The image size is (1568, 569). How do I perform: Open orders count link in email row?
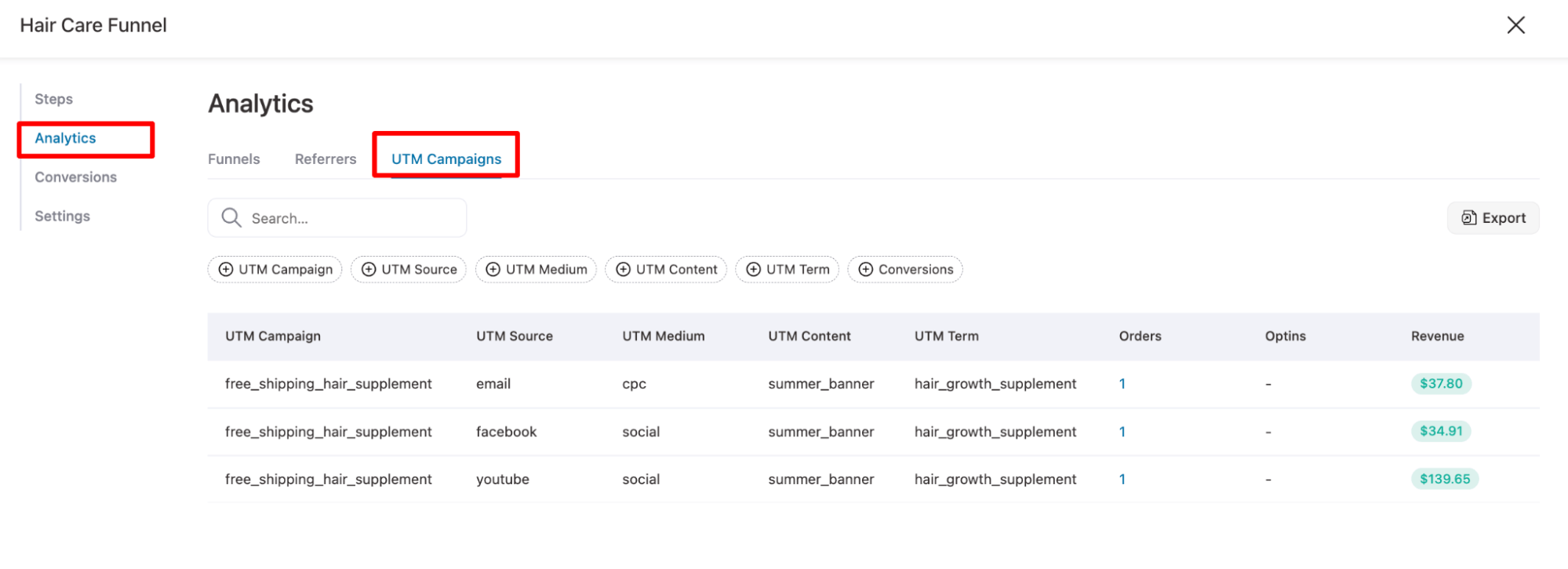pos(1122,384)
